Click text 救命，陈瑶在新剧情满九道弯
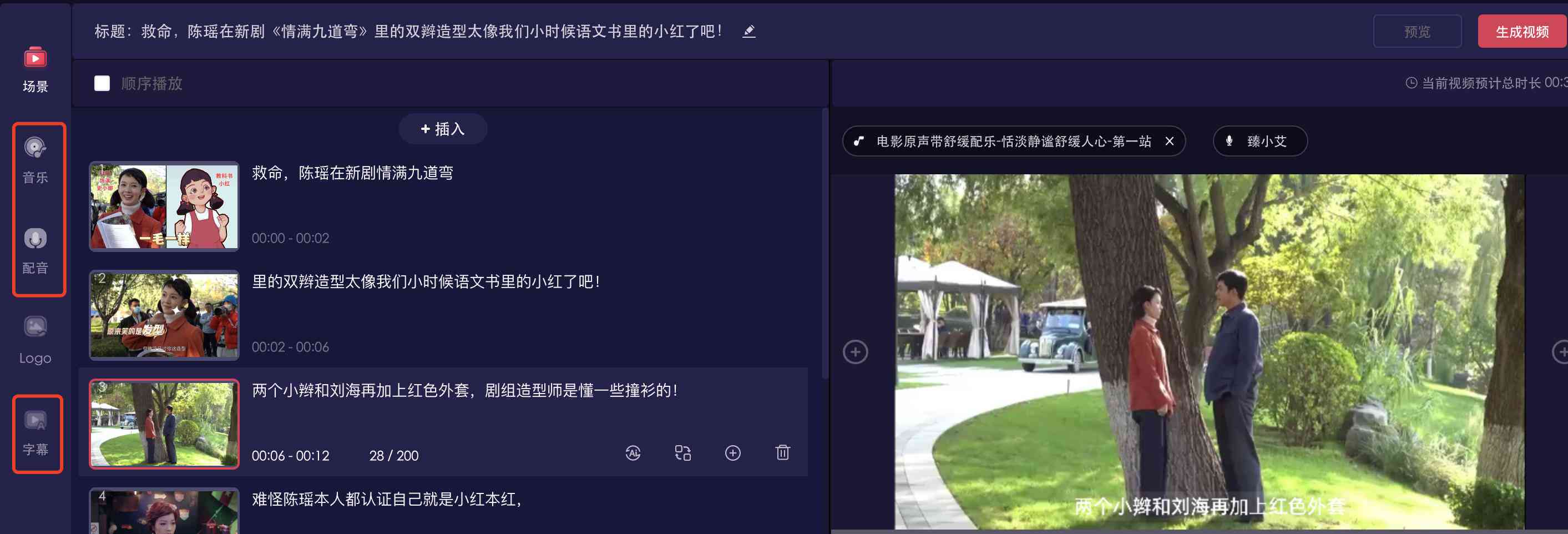This screenshot has height=534, width=1568. [x=352, y=174]
